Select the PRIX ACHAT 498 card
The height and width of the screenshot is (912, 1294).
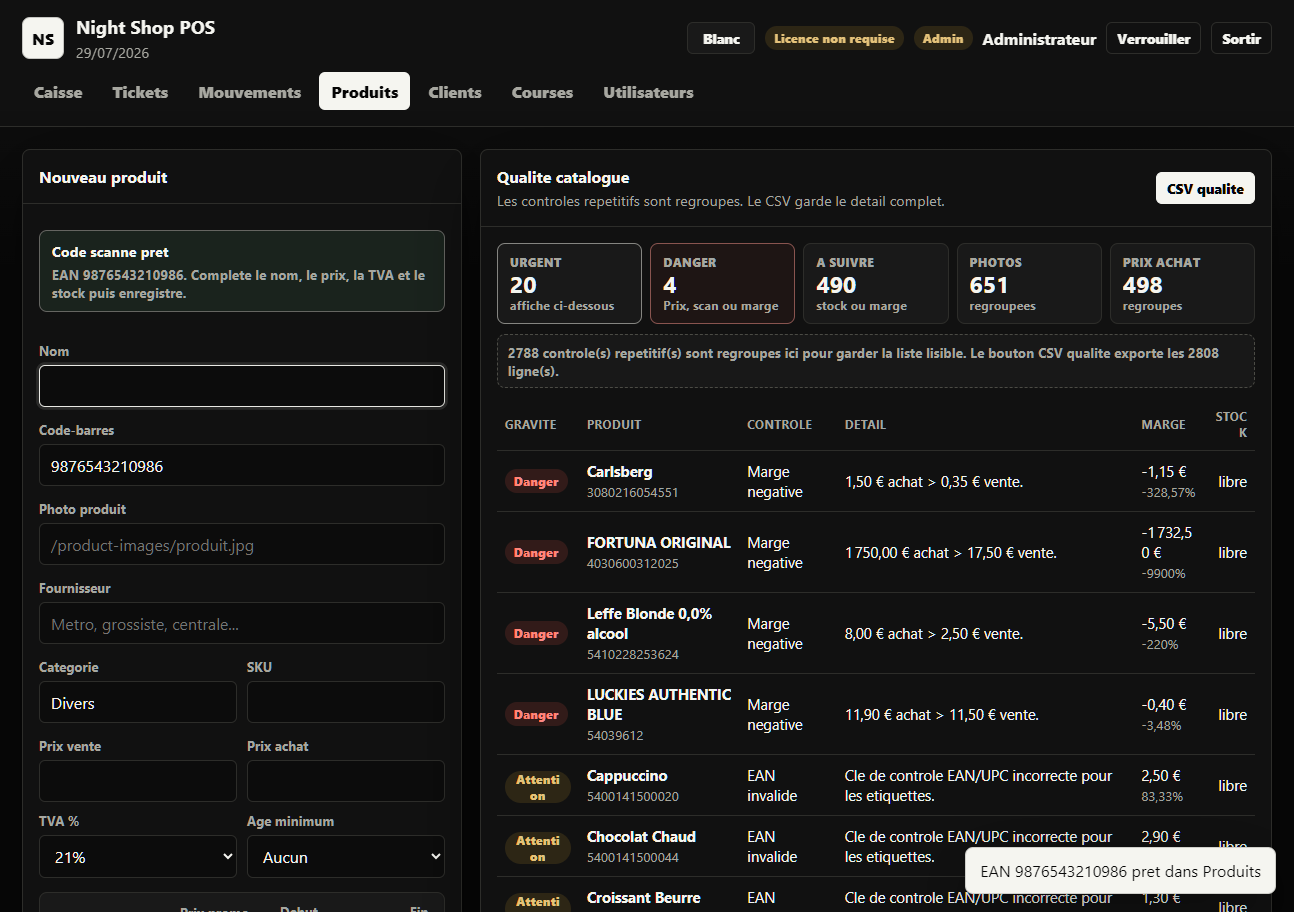(x=1182, y=284)
